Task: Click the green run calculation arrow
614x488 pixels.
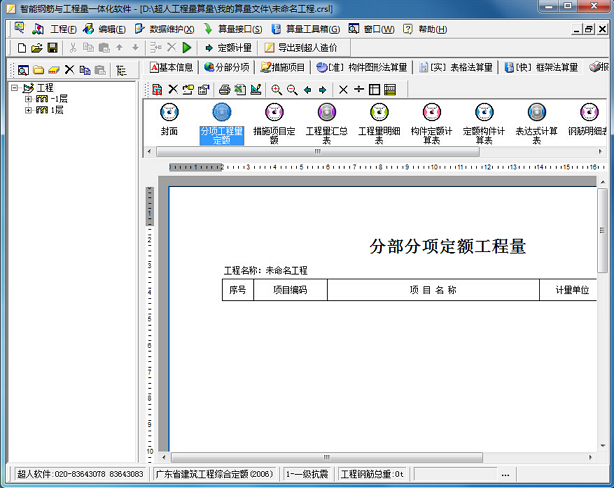Action: pyautogui.click(x=187, y=48)
